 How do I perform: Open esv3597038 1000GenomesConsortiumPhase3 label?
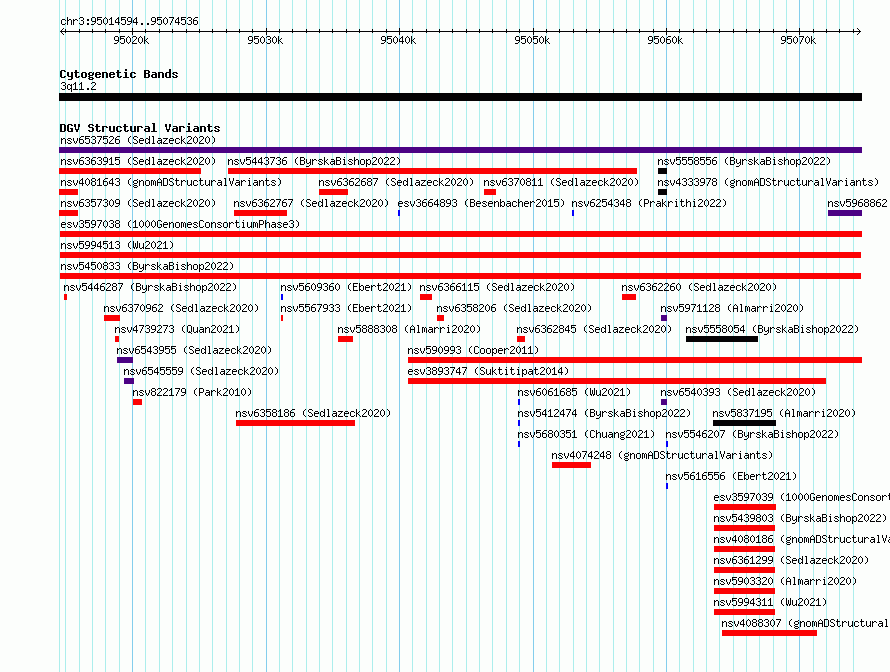pos(180,224)
